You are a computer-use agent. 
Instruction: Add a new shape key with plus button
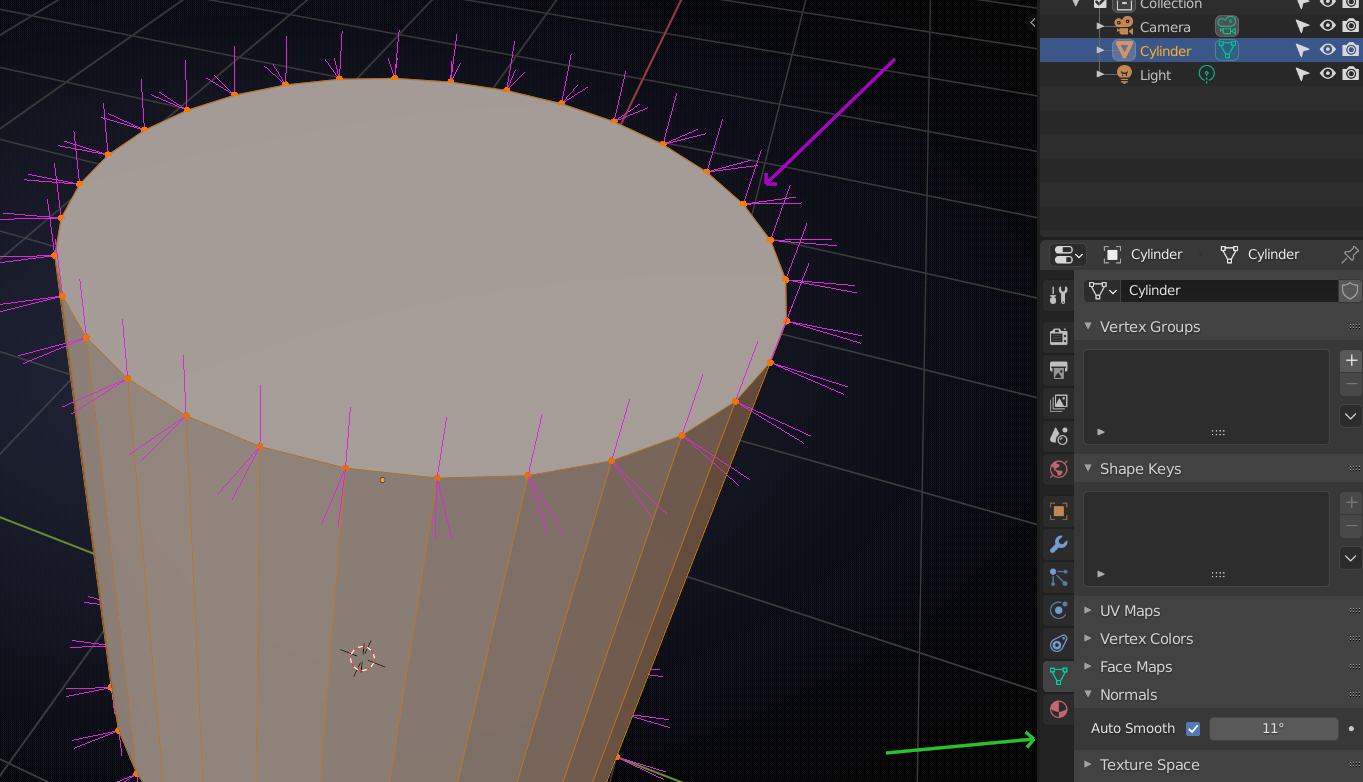click(x=1350, y=502)
